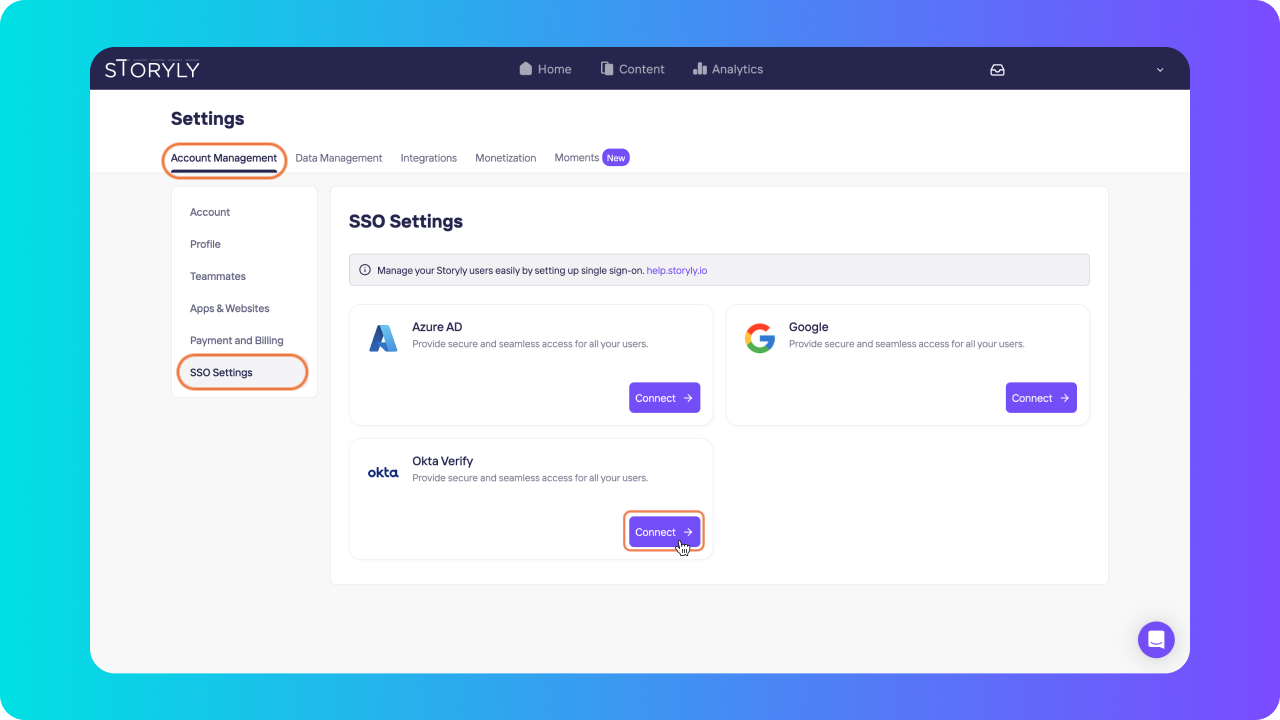Click the Google card title
The height and width of the screenshot is (720, 1280).
coord(808,327)
